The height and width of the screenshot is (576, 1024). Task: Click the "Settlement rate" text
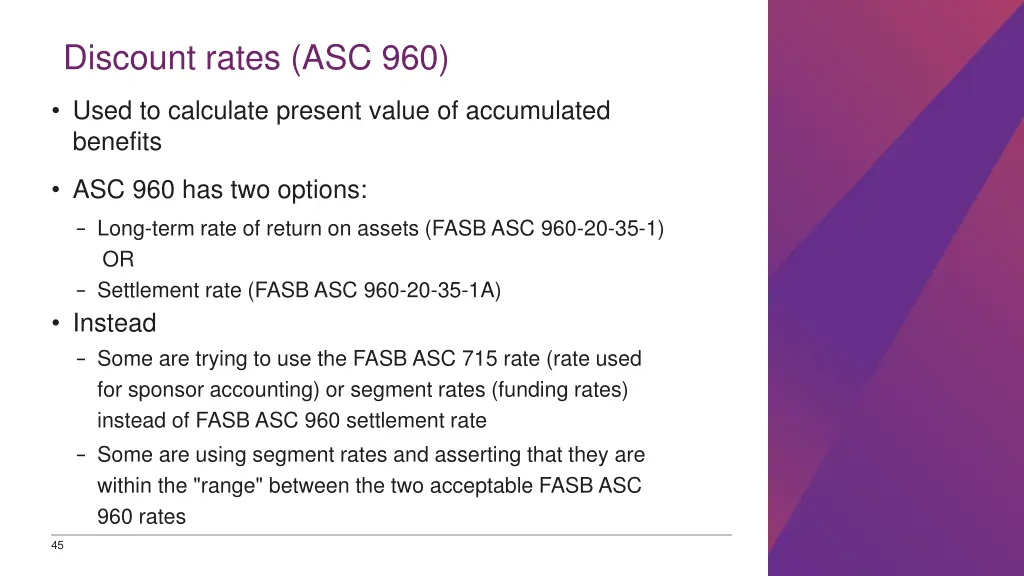(169, 291)
